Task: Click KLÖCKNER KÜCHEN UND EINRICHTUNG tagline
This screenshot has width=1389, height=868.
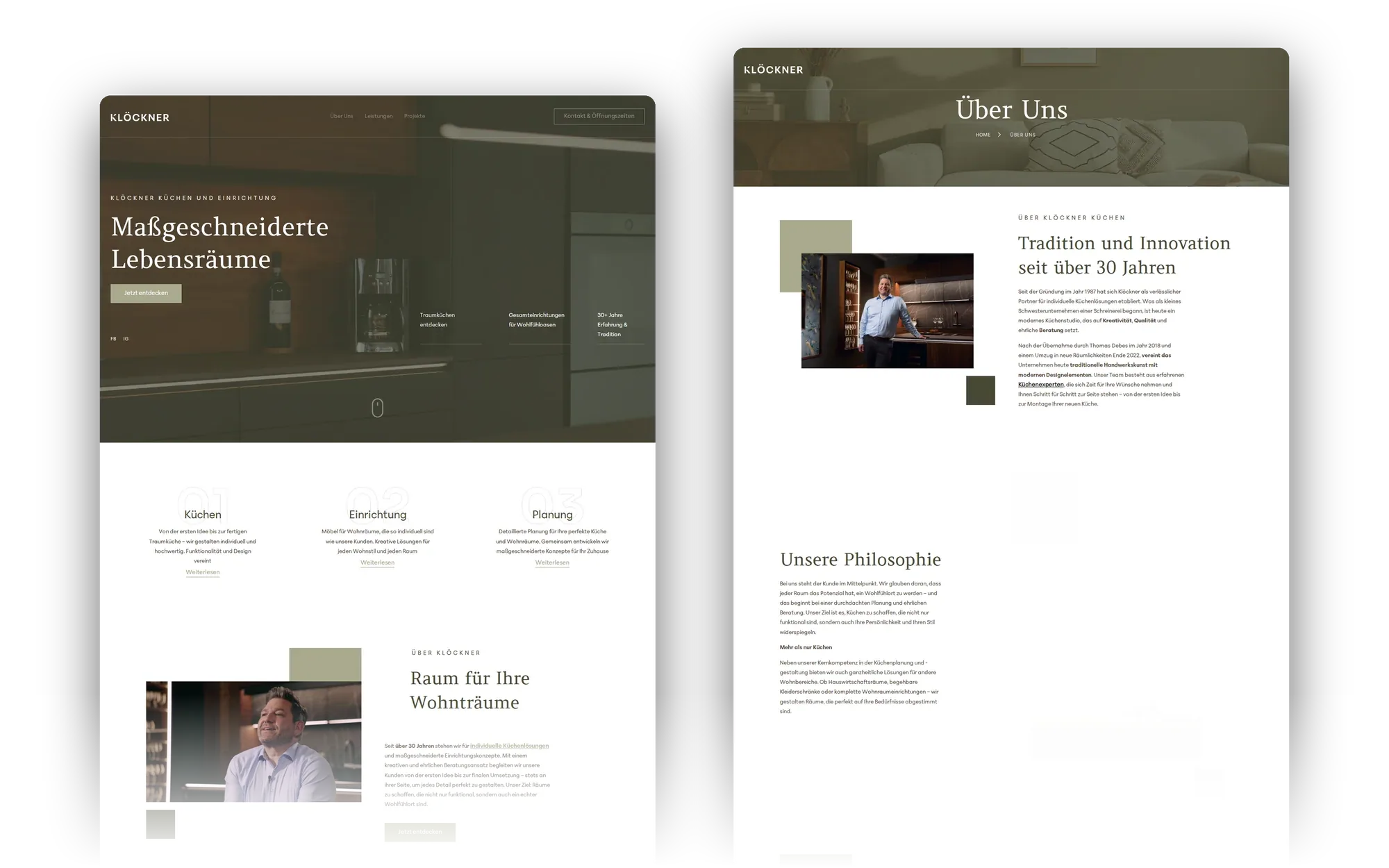Action: [x=194, y=198]
